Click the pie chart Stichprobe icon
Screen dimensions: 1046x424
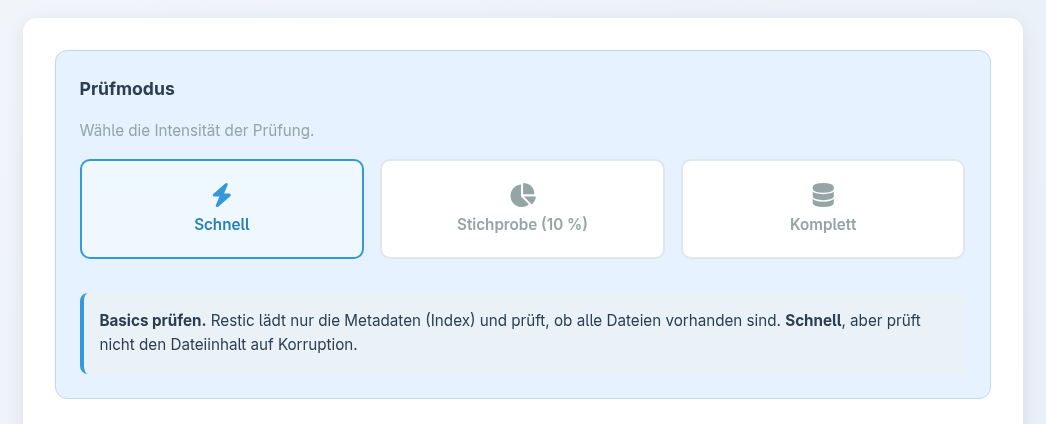click(522, 194)
